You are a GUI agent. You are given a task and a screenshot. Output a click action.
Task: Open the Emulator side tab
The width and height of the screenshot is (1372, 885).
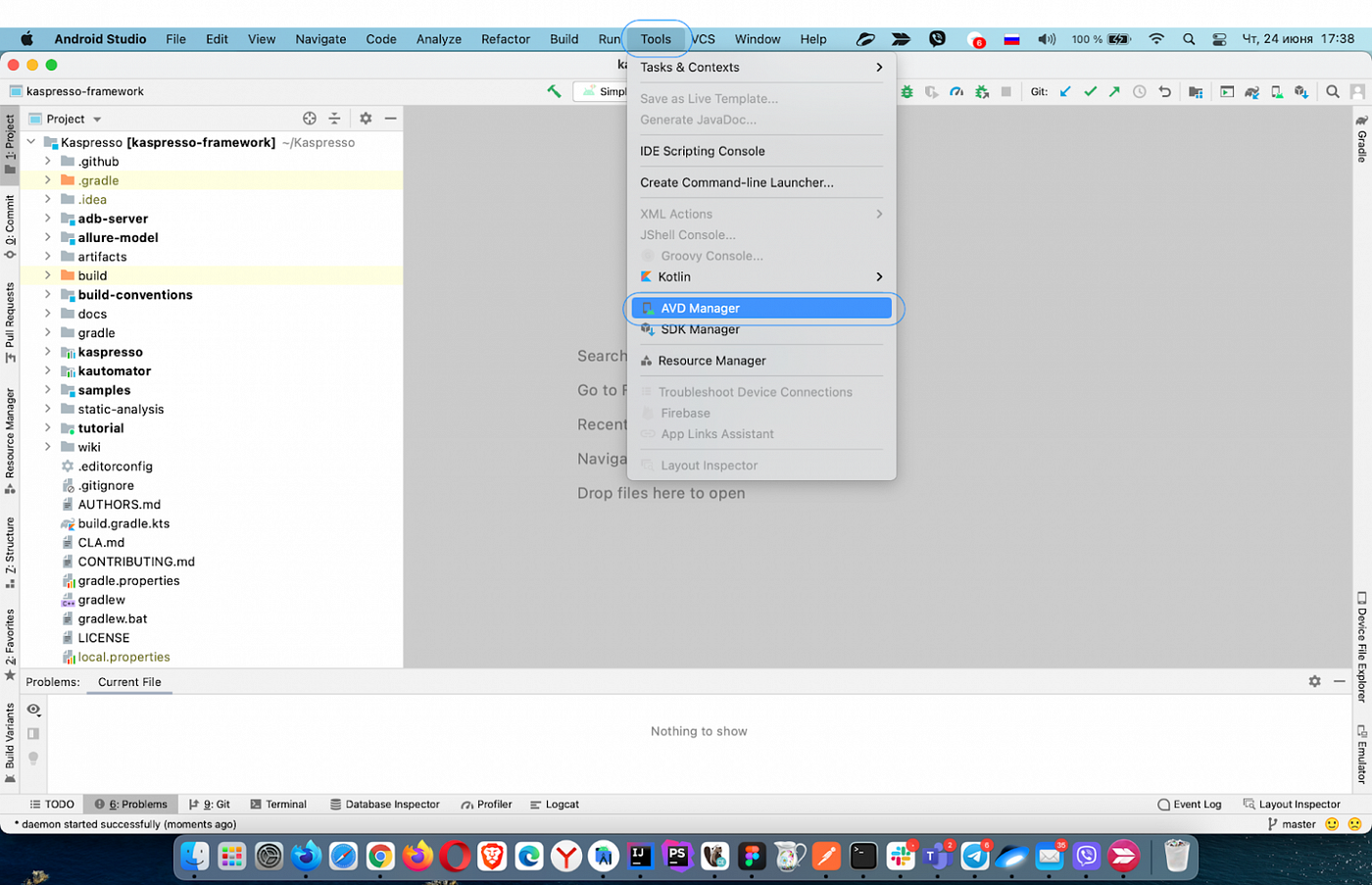(1361, 754)
